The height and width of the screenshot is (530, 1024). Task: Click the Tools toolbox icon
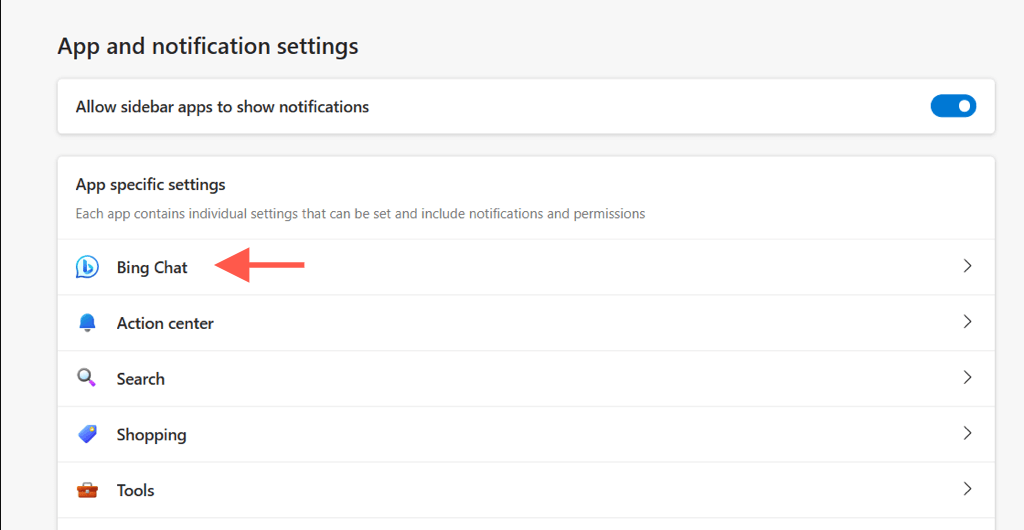[x=87, y=490]
